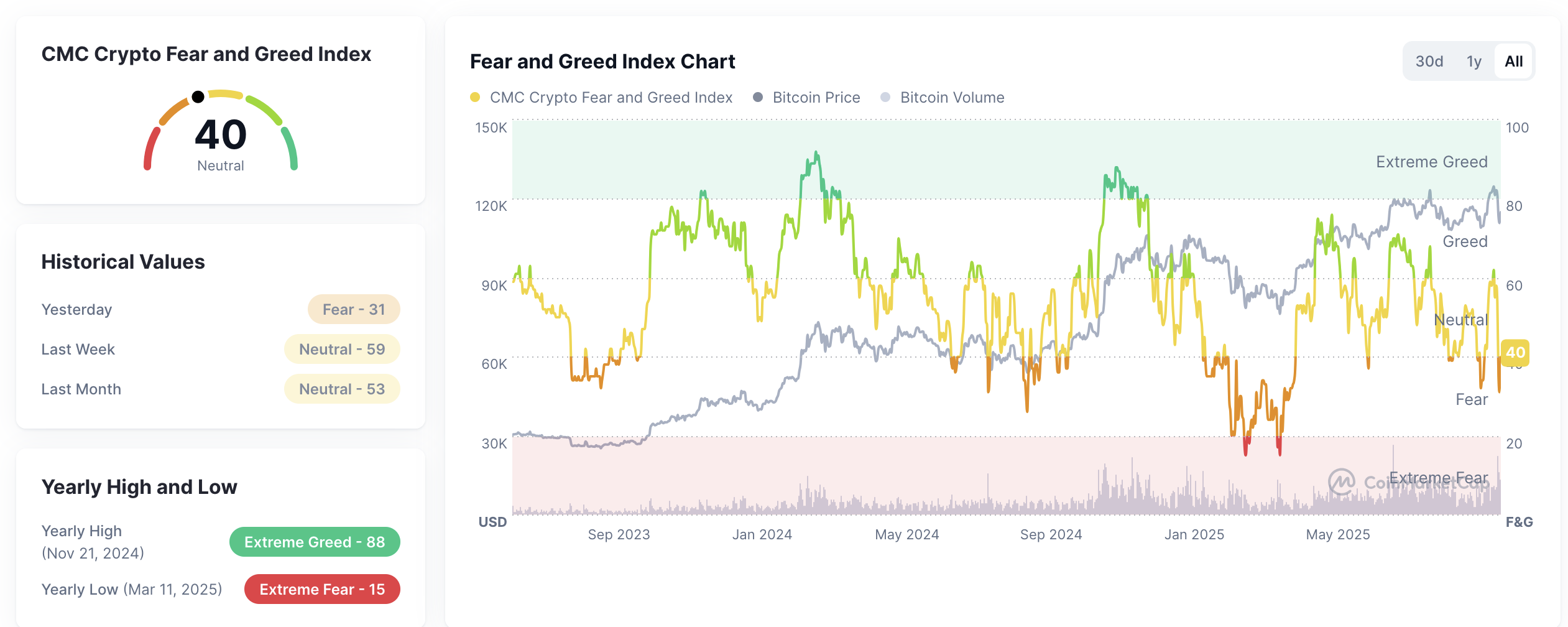This screenshot has height=627, width=1568.
Task: Click the Fear and Greed Index Chart title
Action: [x=602, y=62]
